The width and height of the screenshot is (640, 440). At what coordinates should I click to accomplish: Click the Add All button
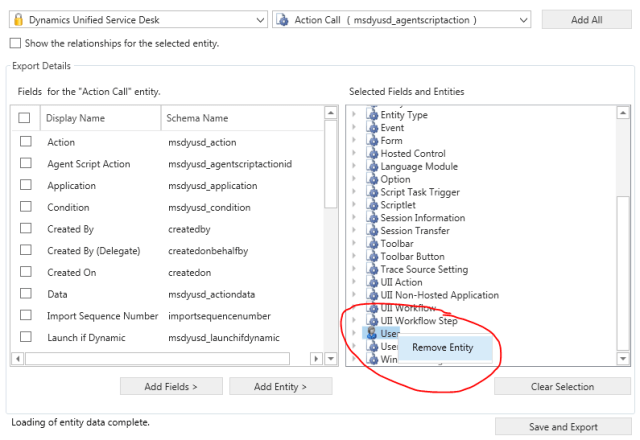[x=587, y=20]
